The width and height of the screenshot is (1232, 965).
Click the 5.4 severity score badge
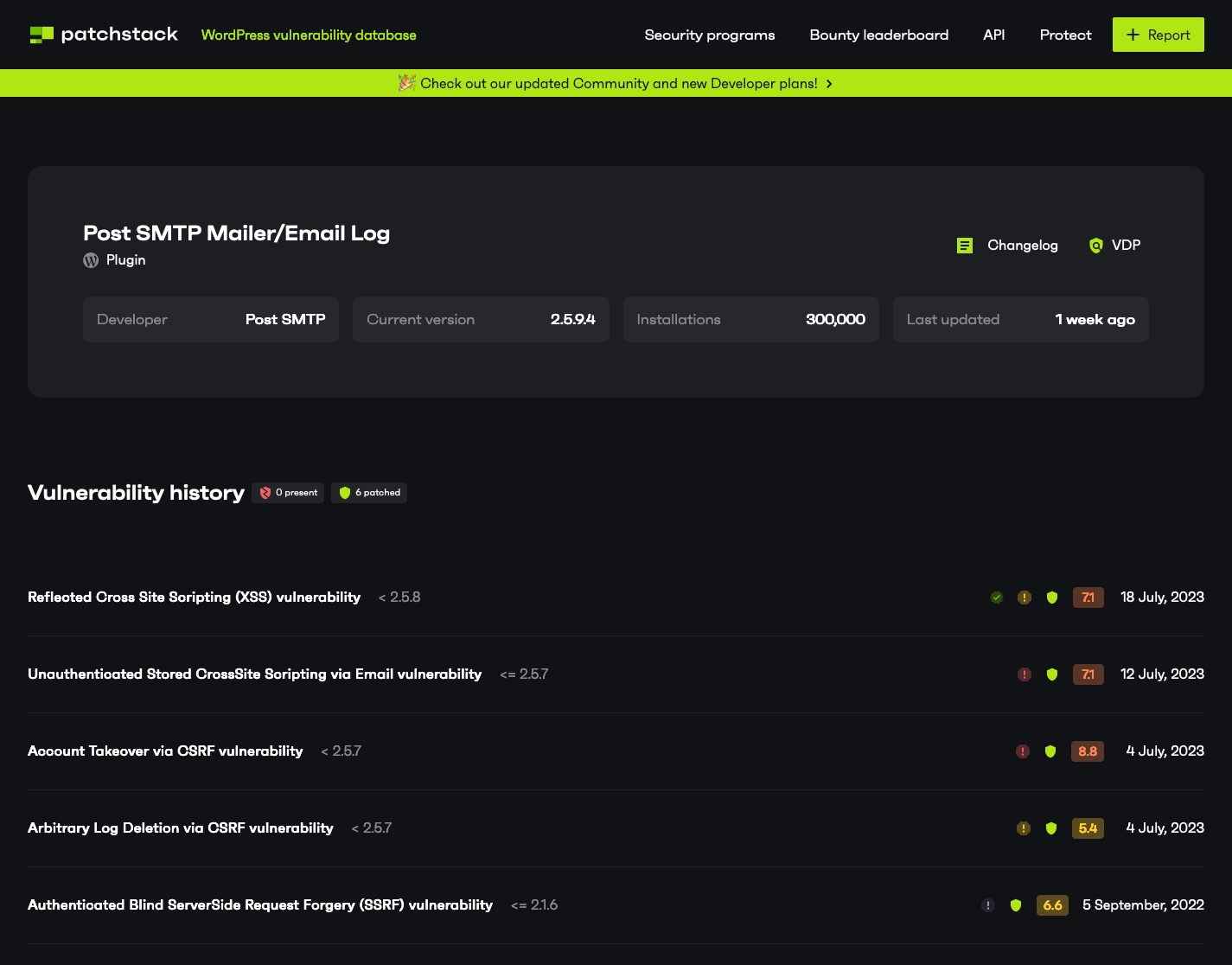(1088, 828)
